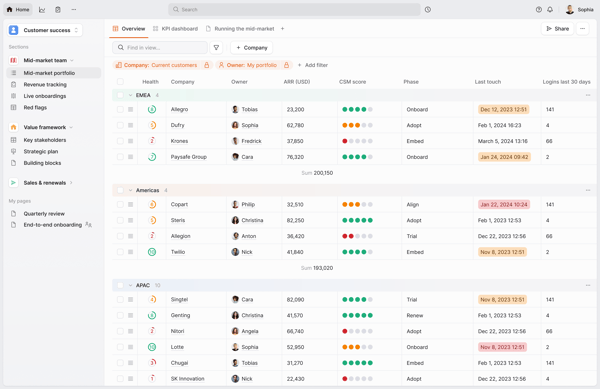
Task: Open the Customer success workspace switcher
Action: pyautogui.click(x=45, y=30)
